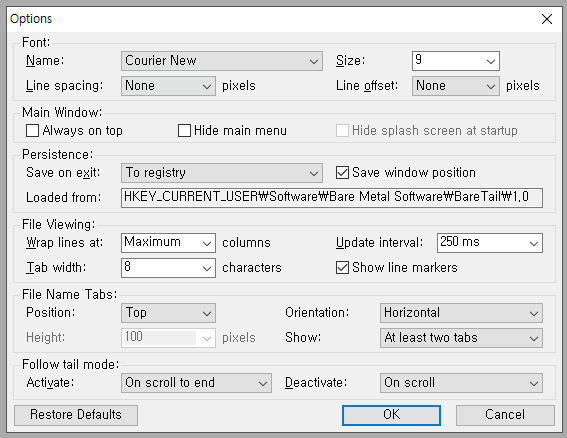Click the Cancel button
Image resolution: width=567 pixels, height=438 pixels.
pyautogui.click(x=505, y=415)
